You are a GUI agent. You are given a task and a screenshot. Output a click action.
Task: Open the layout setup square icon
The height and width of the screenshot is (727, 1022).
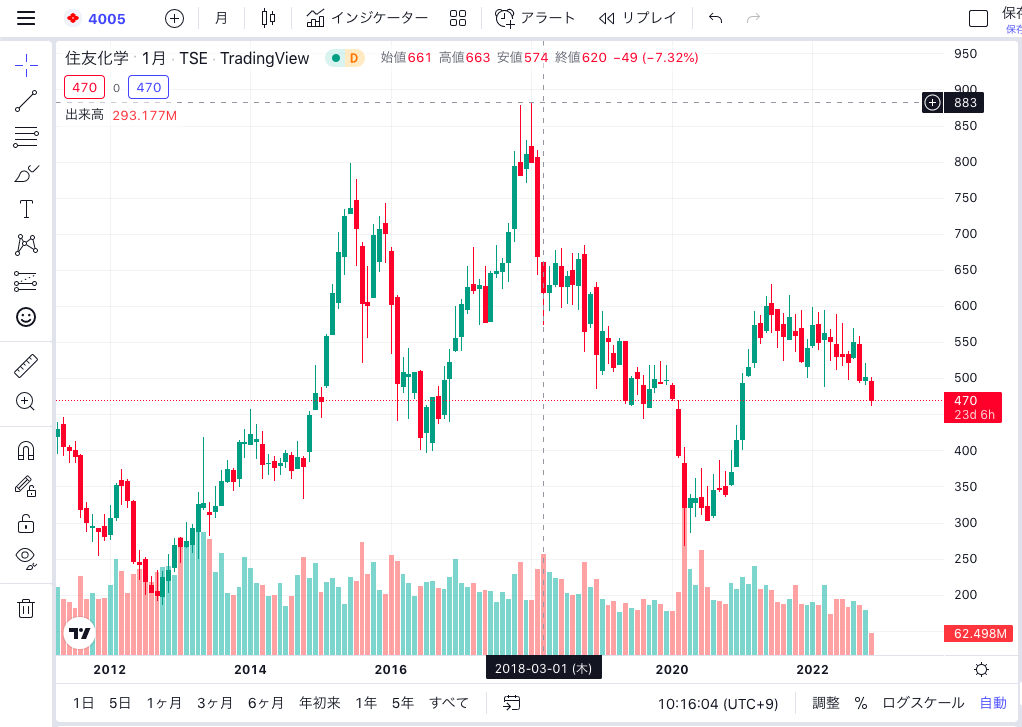[x=978, y=18]
